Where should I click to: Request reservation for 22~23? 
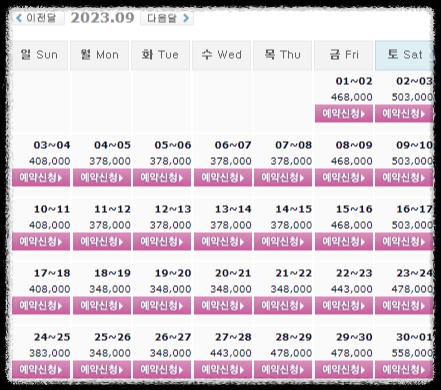[x=344, y=306]
